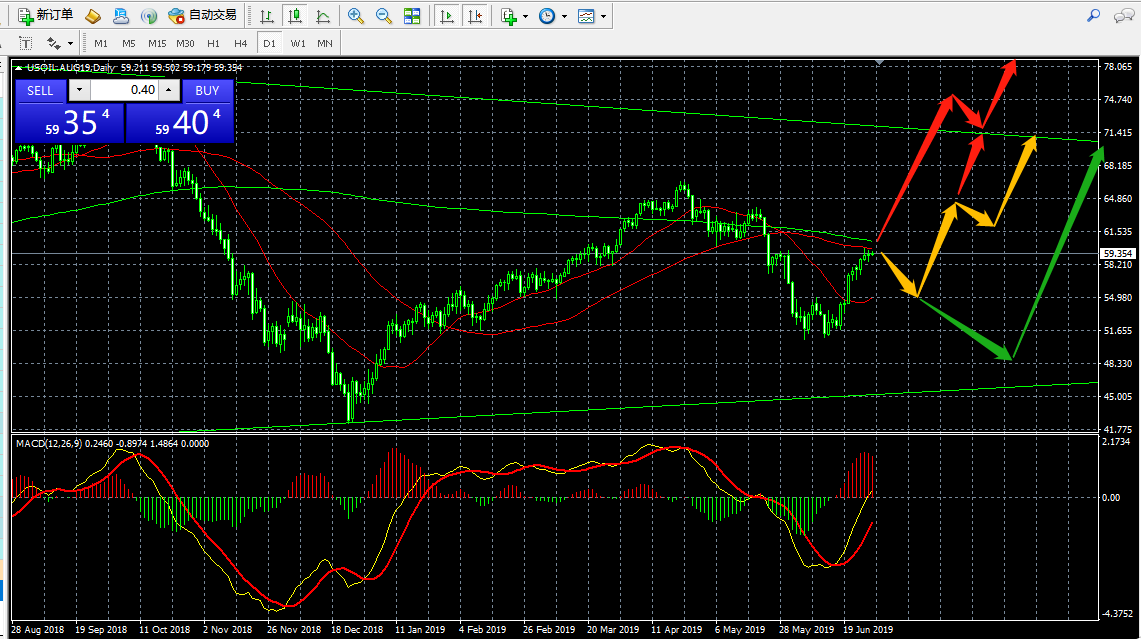The image size is (1141, 639).
Task: Click the volume 0.40 input field
Action: coord(124,90)
